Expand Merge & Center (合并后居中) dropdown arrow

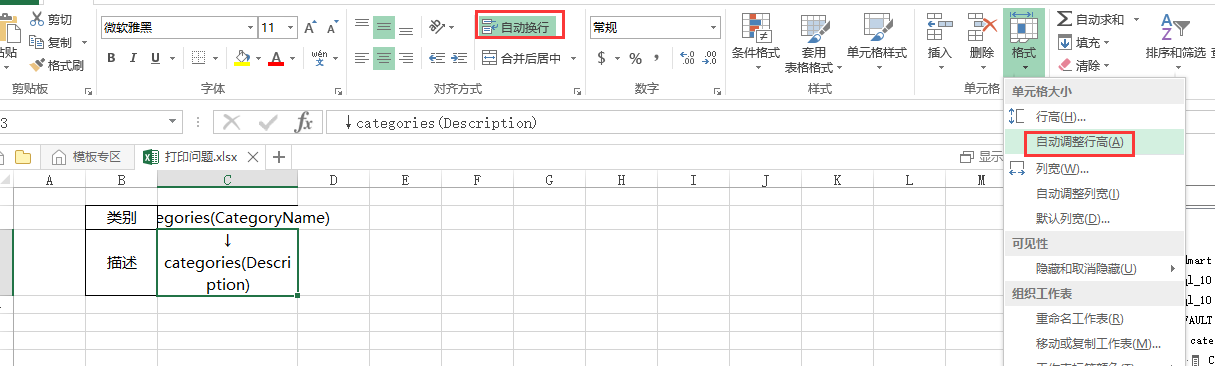pos(573,58)
